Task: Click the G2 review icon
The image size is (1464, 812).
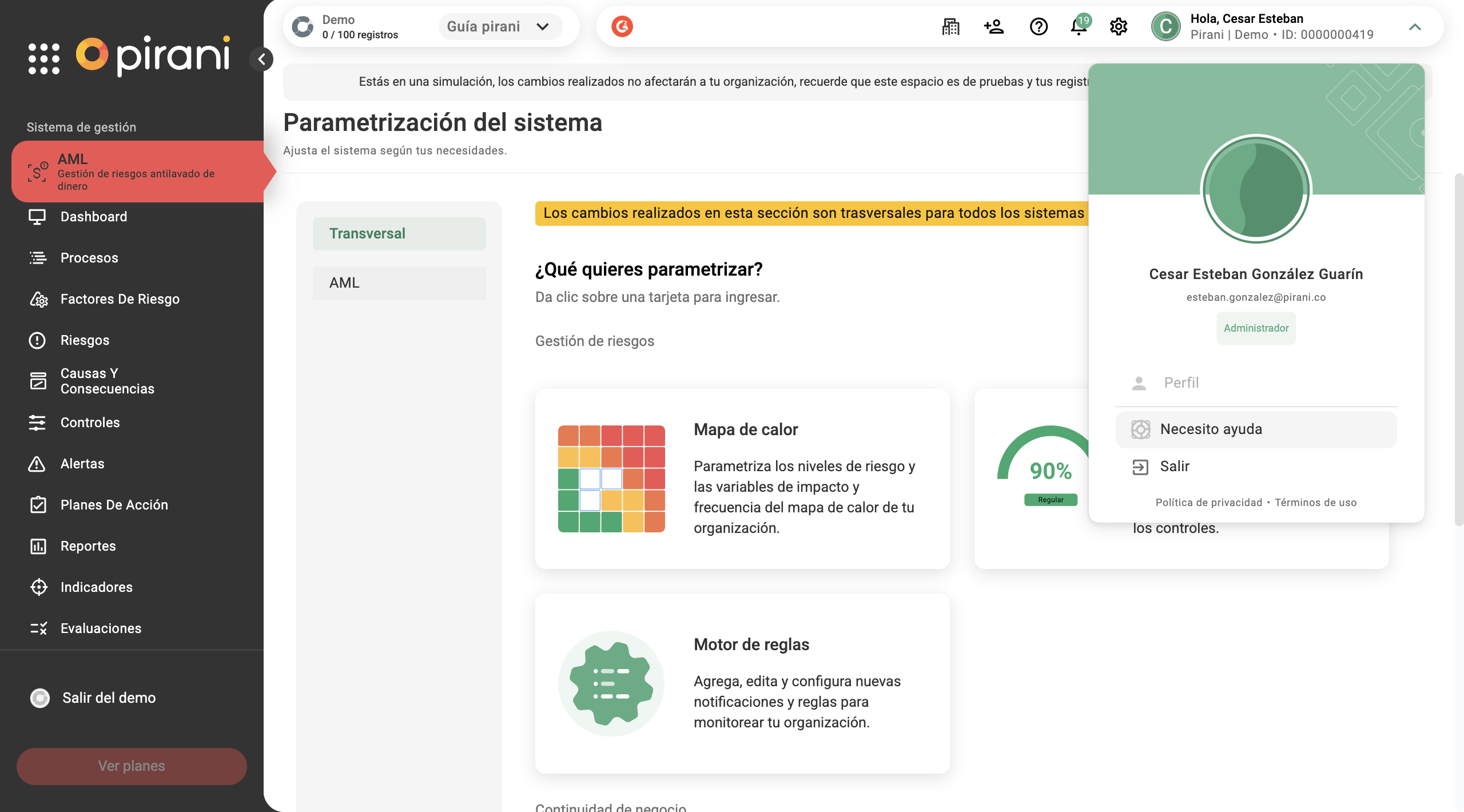Action: [x=622, y=27]
